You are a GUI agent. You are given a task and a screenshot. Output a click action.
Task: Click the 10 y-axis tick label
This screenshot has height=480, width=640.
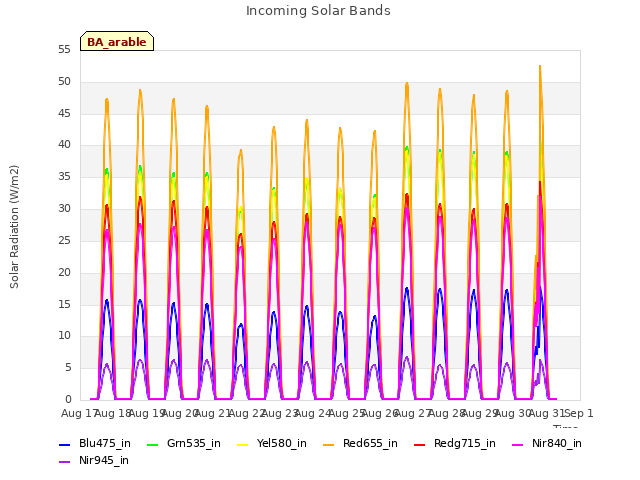(64, 336)
